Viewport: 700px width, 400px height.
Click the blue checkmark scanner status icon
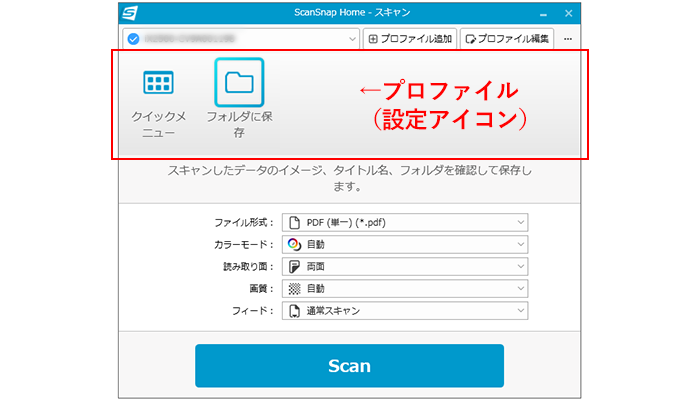click(133, 39)
